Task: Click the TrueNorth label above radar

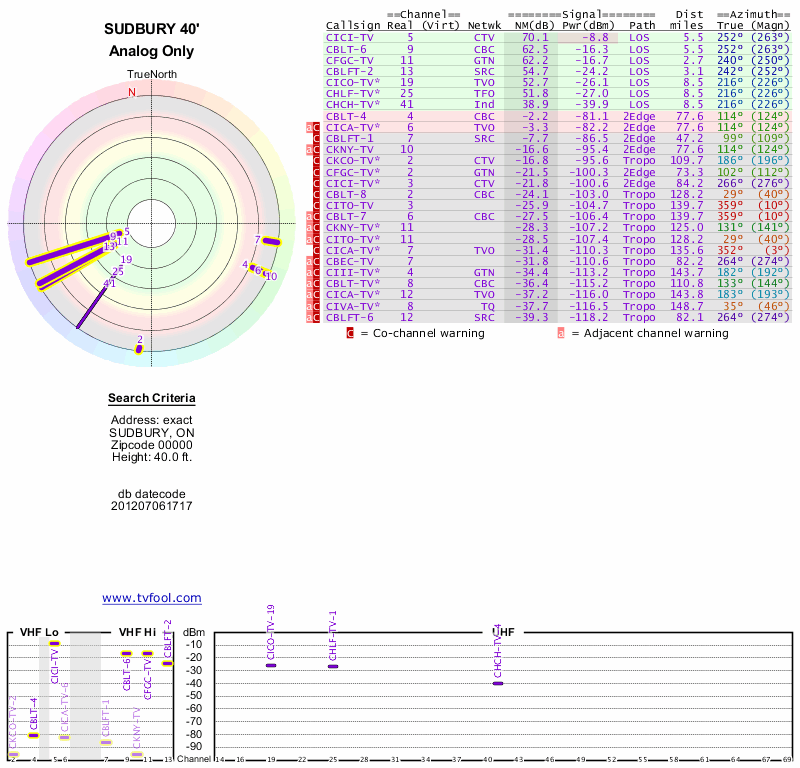Action: [152, 75]
